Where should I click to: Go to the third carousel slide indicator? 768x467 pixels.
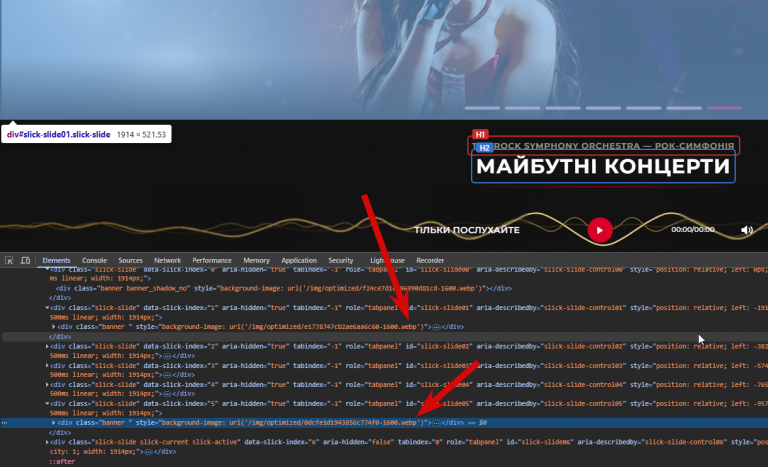(563, 108)
